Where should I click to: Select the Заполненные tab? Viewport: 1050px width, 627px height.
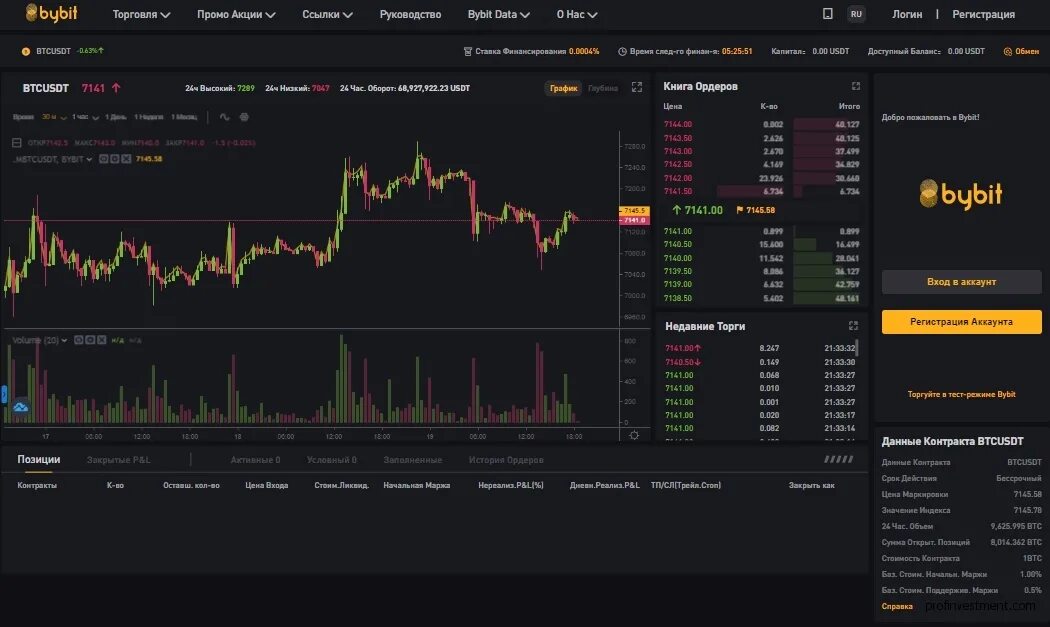(412, 460)
